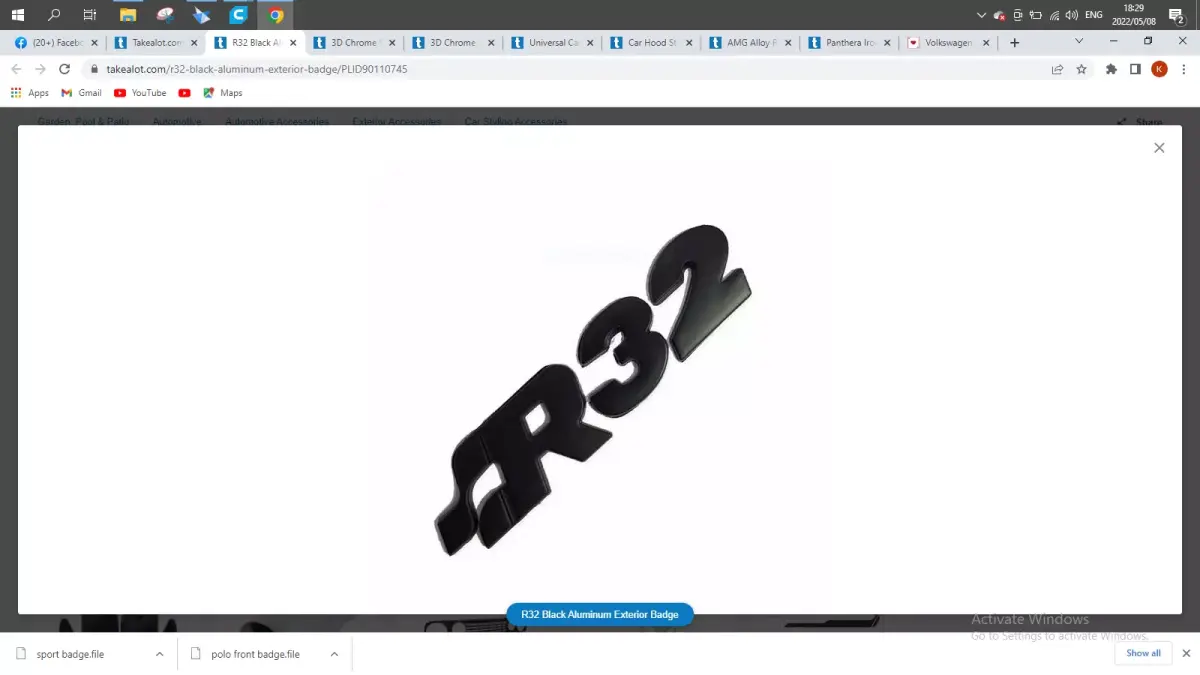Switch the ENG input language
This screenshot has height=675, width=1200.
point(1094,15)
